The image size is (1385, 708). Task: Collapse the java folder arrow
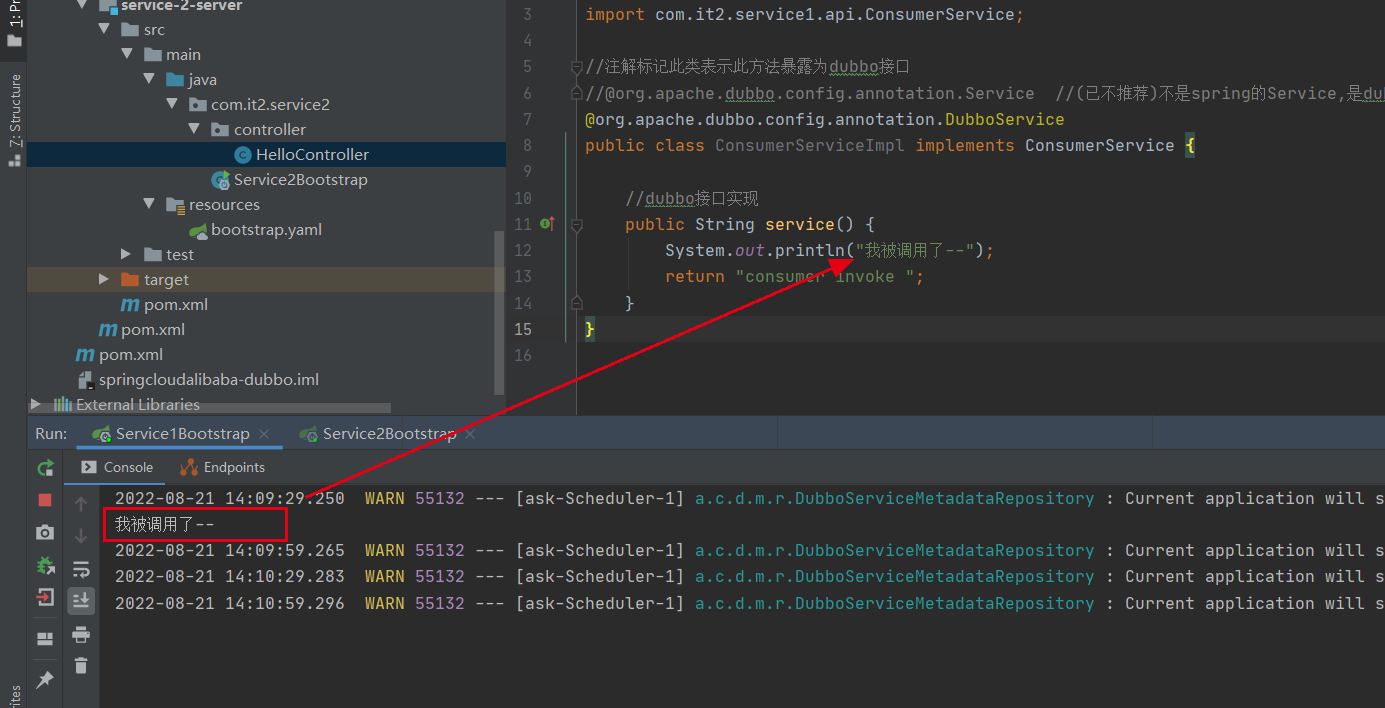[149, 80]
